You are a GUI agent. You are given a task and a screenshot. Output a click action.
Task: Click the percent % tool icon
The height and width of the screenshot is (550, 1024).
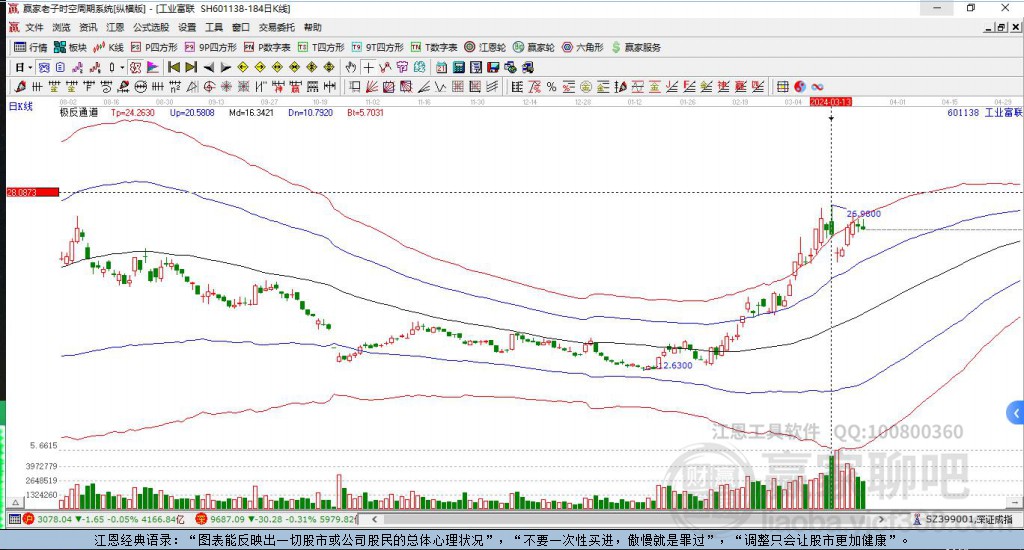click(552, 86)
